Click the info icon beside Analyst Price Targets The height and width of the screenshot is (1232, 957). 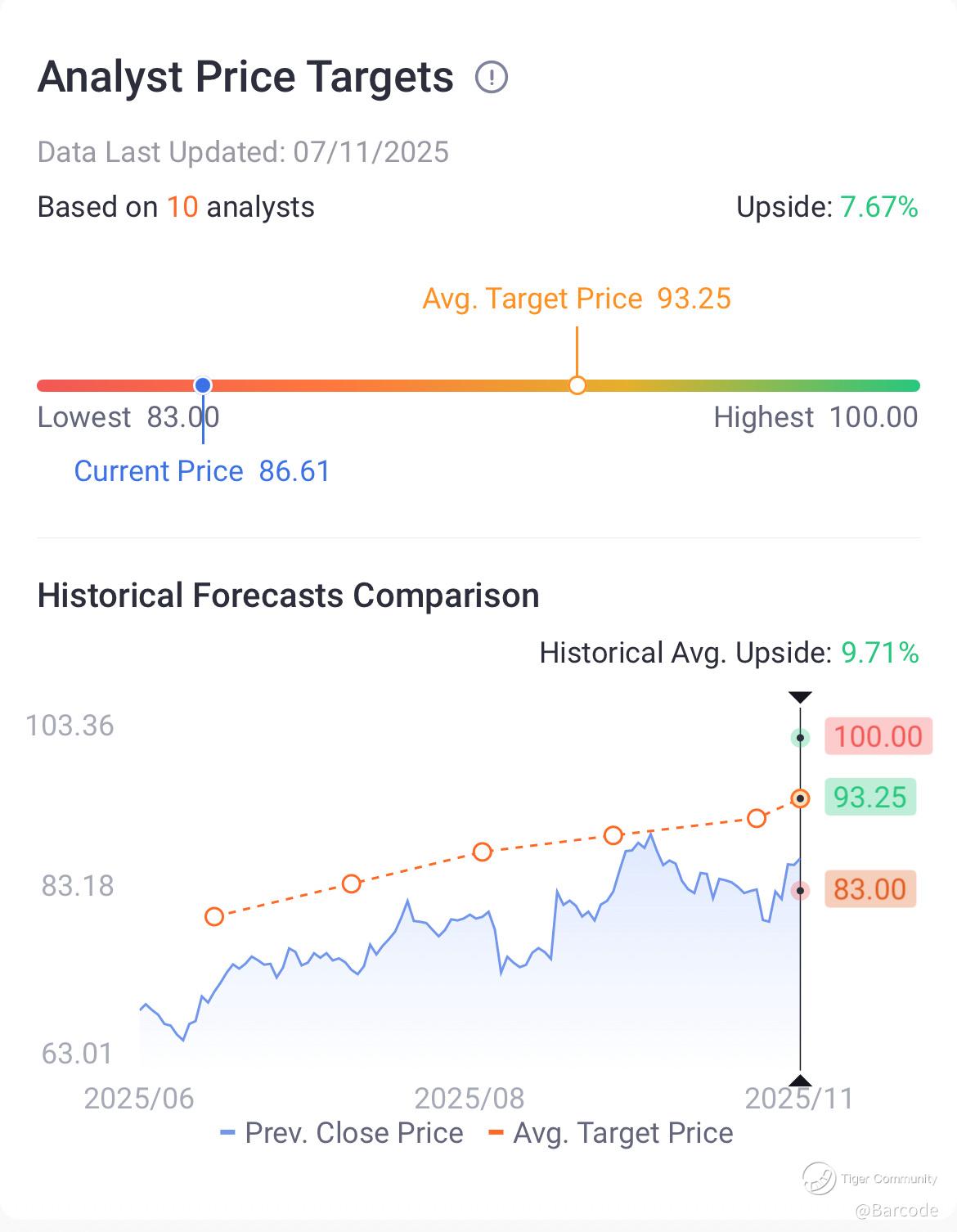[492, 78]
